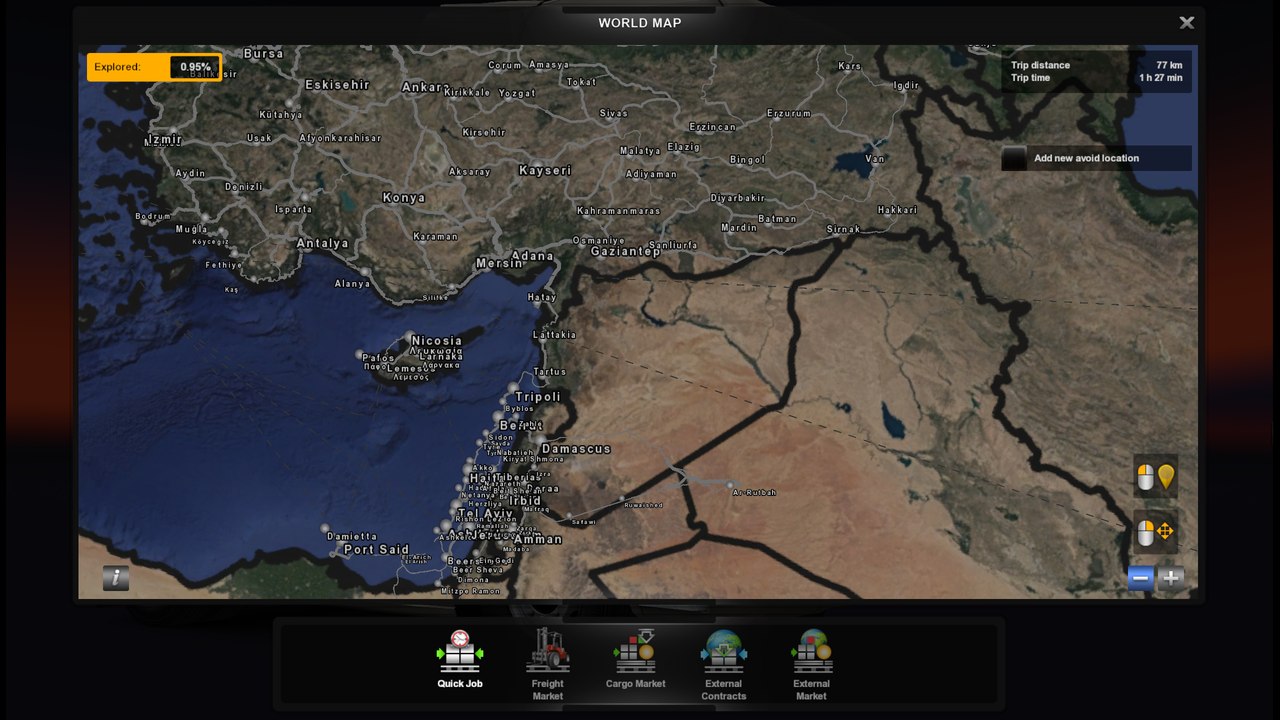Click the WORLD MAP title text
1280x720 pixels.
point(640,23)
